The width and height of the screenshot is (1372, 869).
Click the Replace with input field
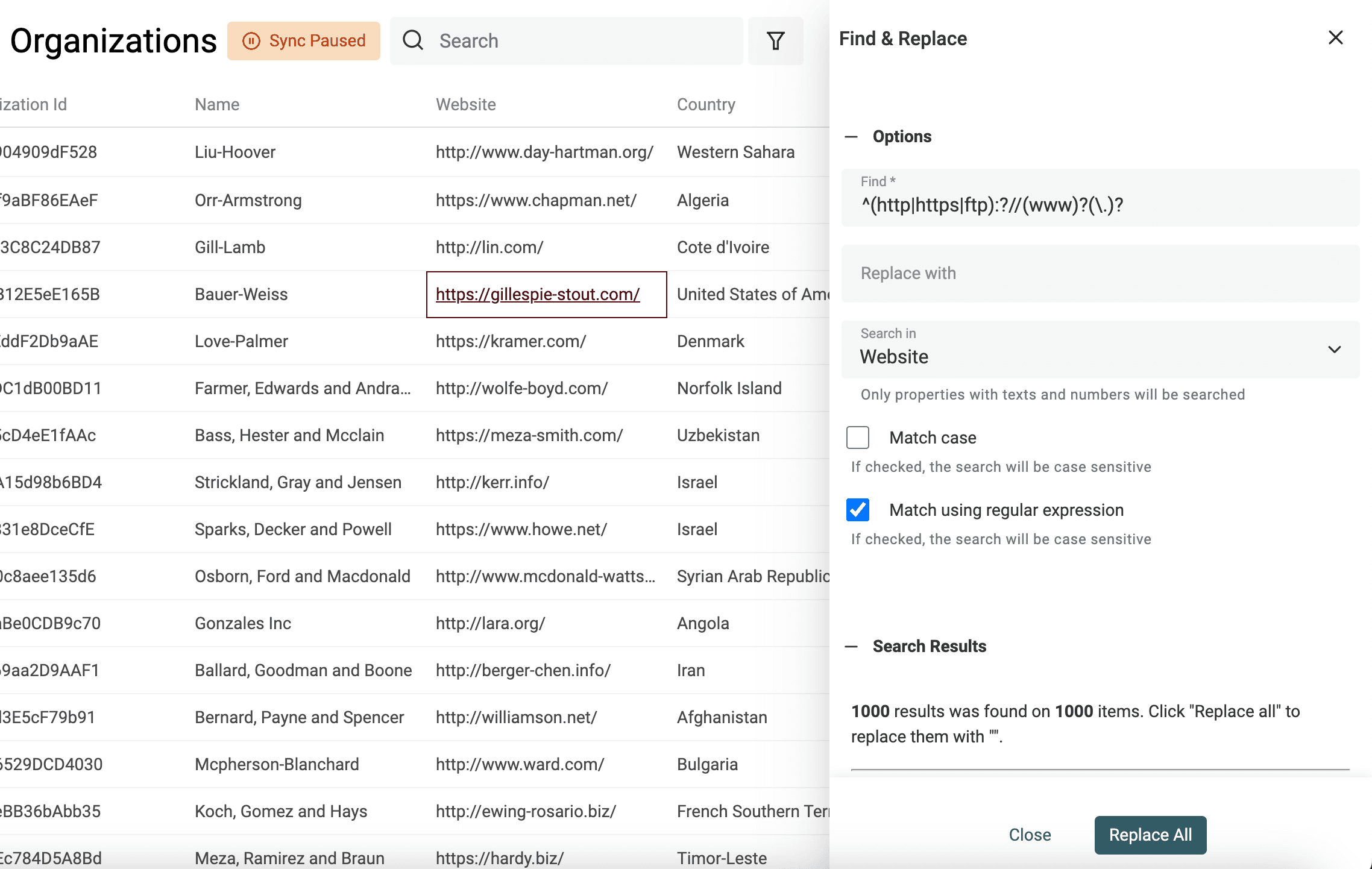[1100, 274]
